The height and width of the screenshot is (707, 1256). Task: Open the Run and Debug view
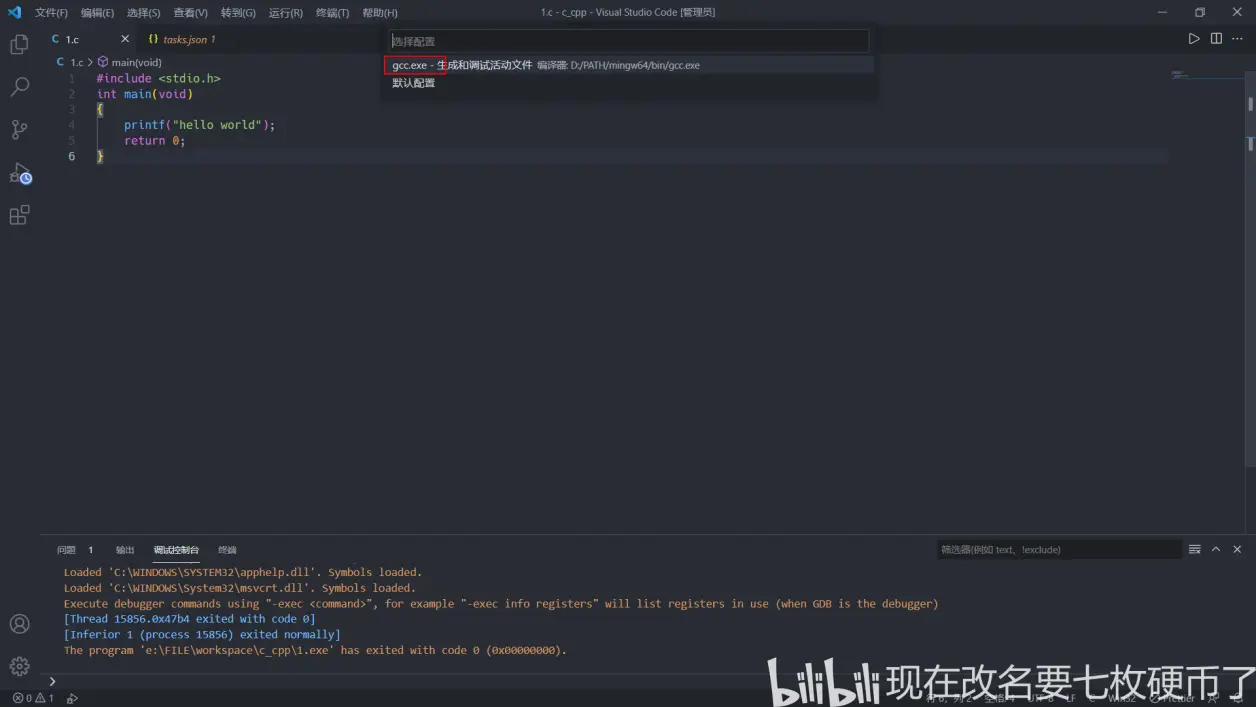coord(20,173)
